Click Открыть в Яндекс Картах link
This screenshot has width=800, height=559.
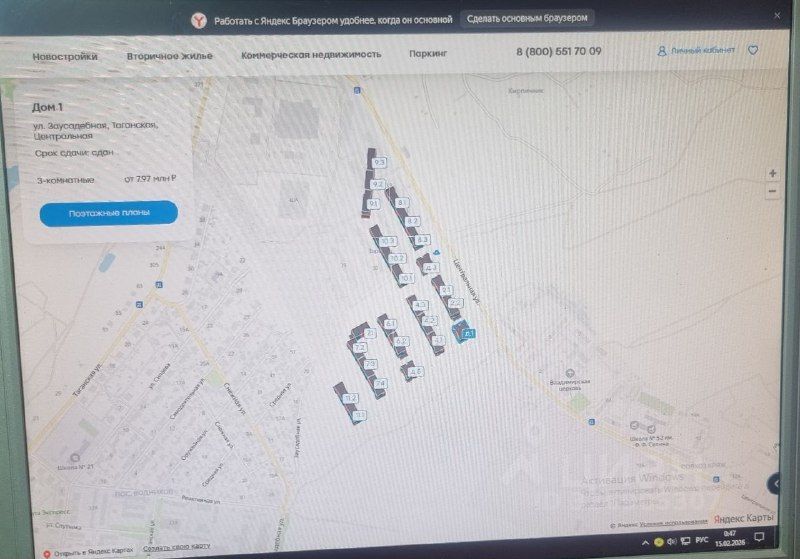(88, 552)
